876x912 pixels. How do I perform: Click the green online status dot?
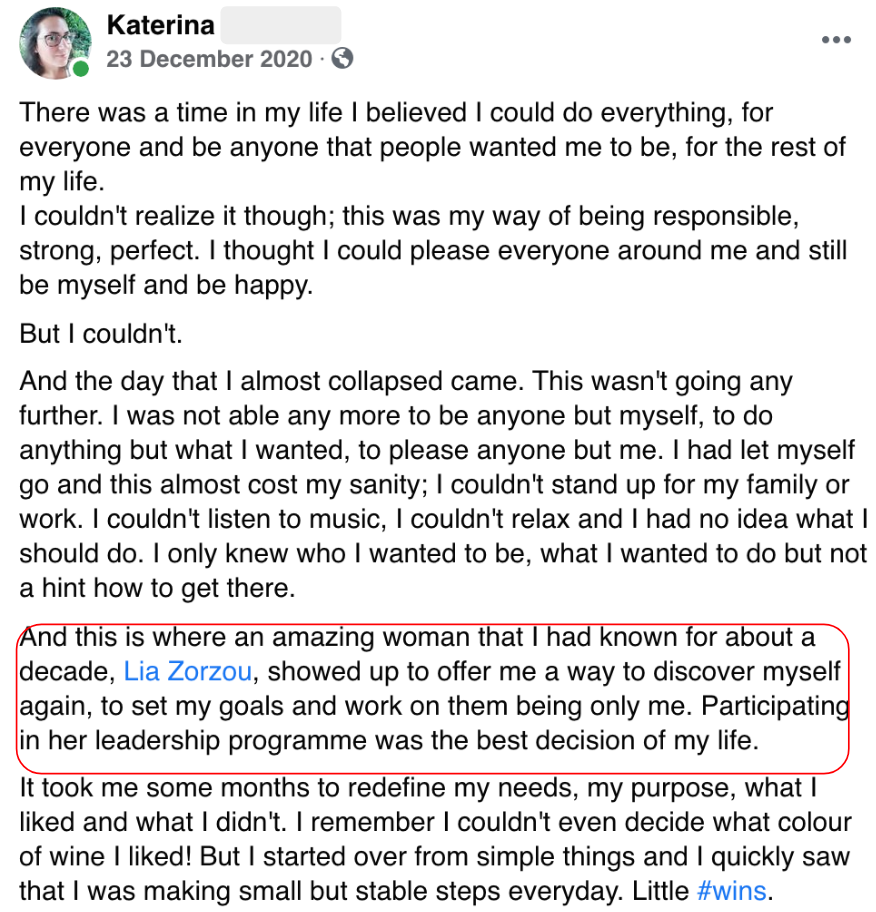coord(81,69)
